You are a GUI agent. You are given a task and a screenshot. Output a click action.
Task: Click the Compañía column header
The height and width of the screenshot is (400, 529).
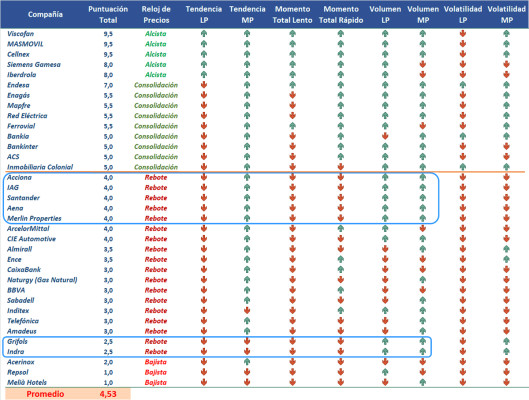tap(45, 15)
